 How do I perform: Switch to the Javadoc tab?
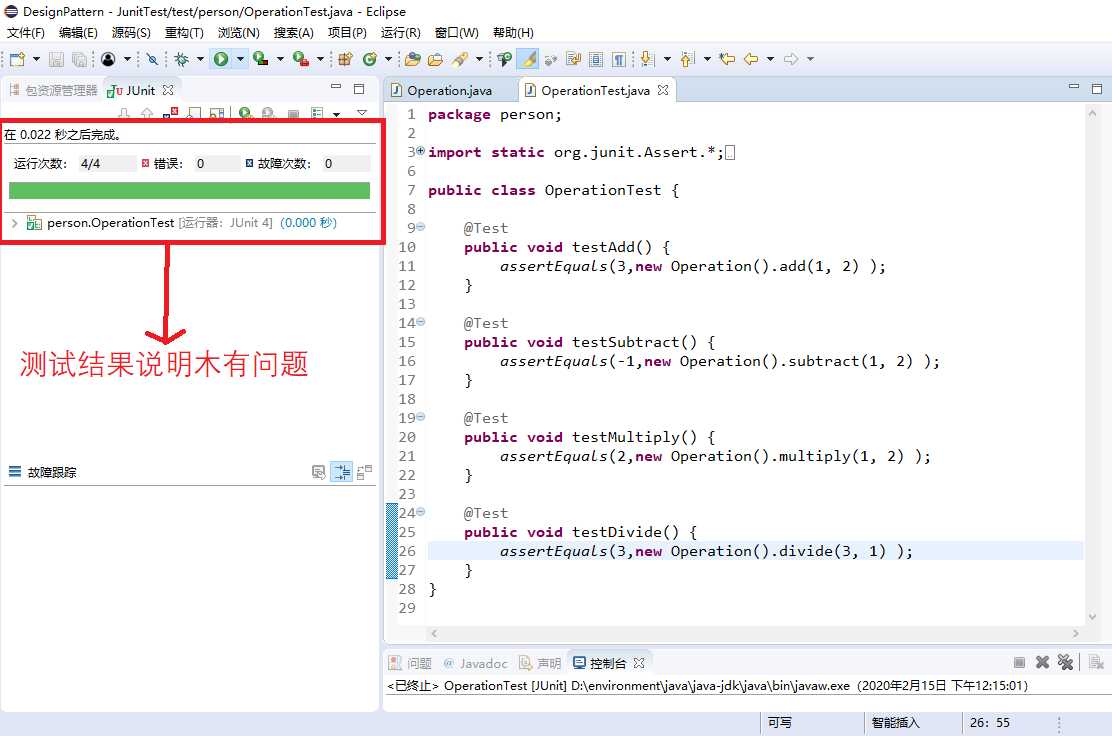tap(476, 663)
